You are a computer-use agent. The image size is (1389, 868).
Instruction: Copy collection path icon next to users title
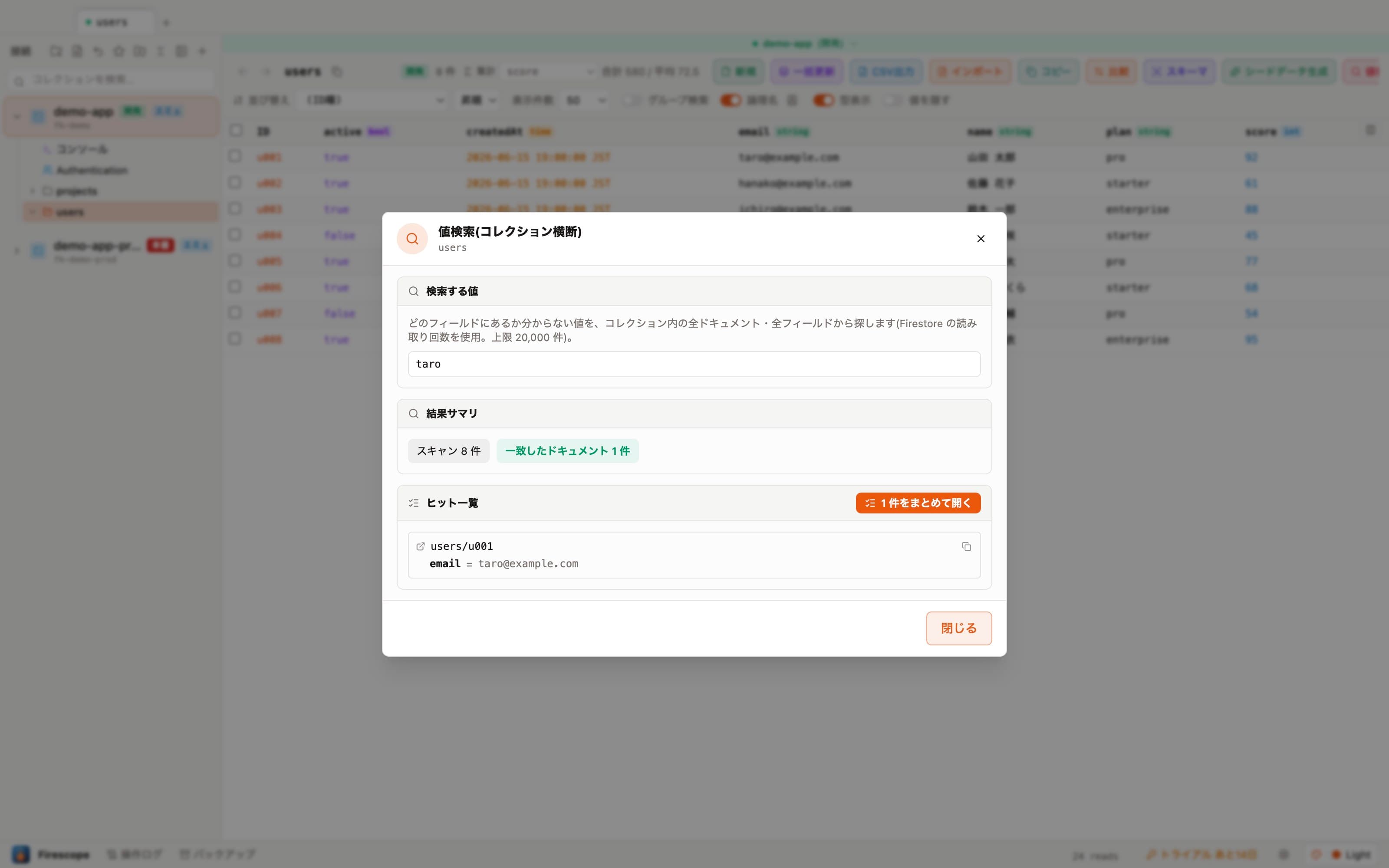pos(337,72)
